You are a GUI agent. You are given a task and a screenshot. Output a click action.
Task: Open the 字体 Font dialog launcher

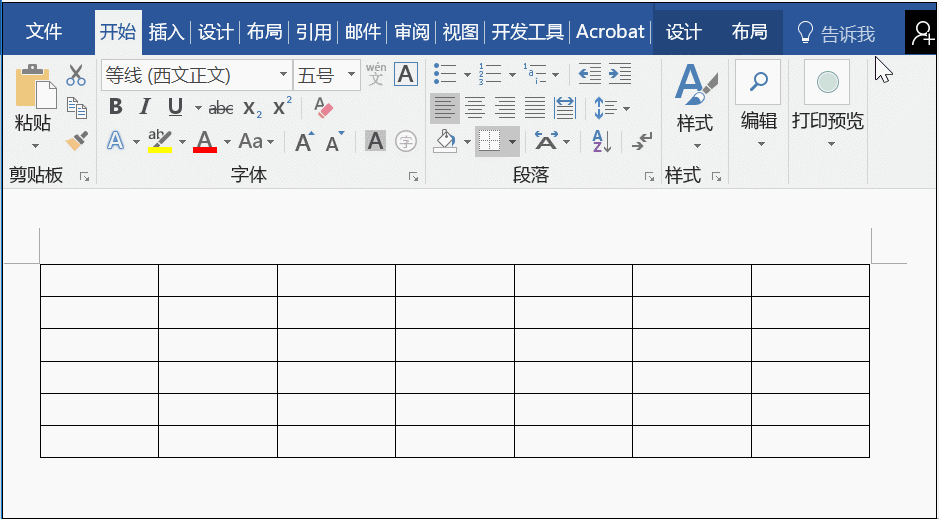(413, 177)
